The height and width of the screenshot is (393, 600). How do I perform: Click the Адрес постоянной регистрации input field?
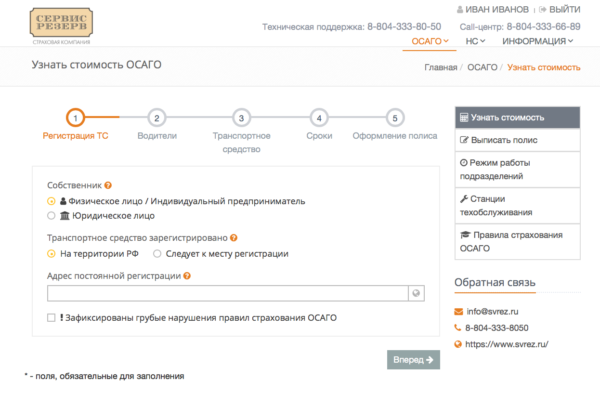(228, 293)
